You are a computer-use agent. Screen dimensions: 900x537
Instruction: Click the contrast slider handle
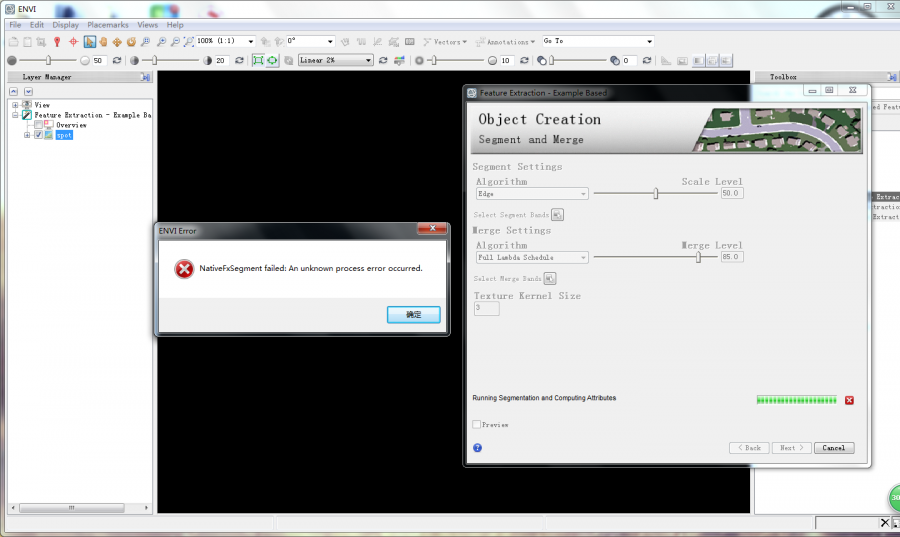tap(154, 60)
